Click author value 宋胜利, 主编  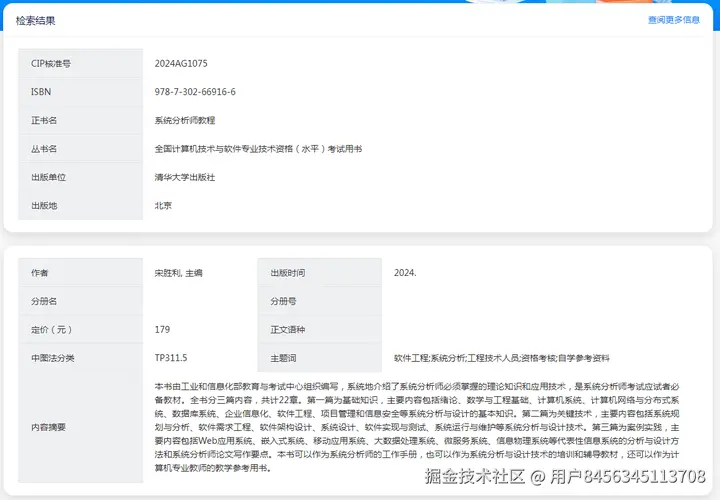pos(179,273)
